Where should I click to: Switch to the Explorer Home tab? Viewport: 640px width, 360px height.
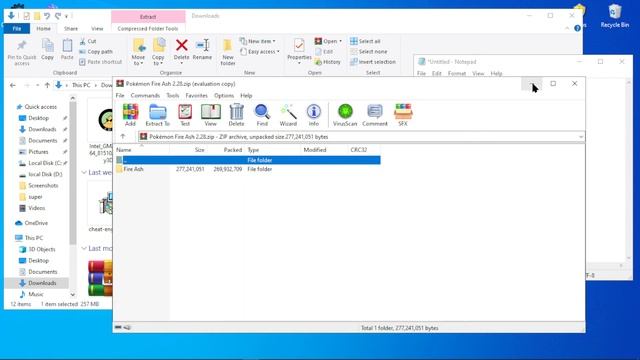click(x=43, y=29)
